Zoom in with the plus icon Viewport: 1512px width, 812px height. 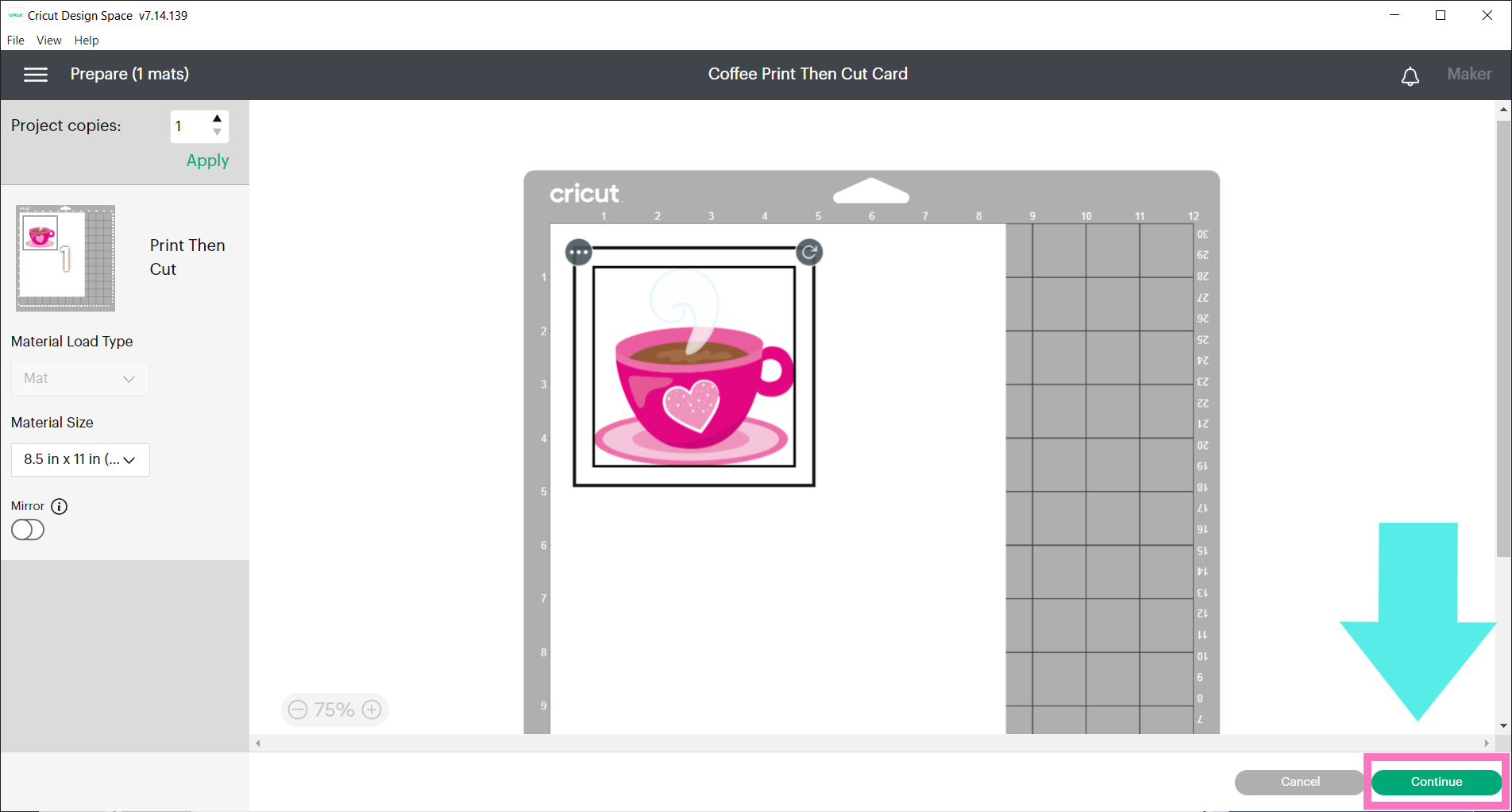click(x=372, y=710)
